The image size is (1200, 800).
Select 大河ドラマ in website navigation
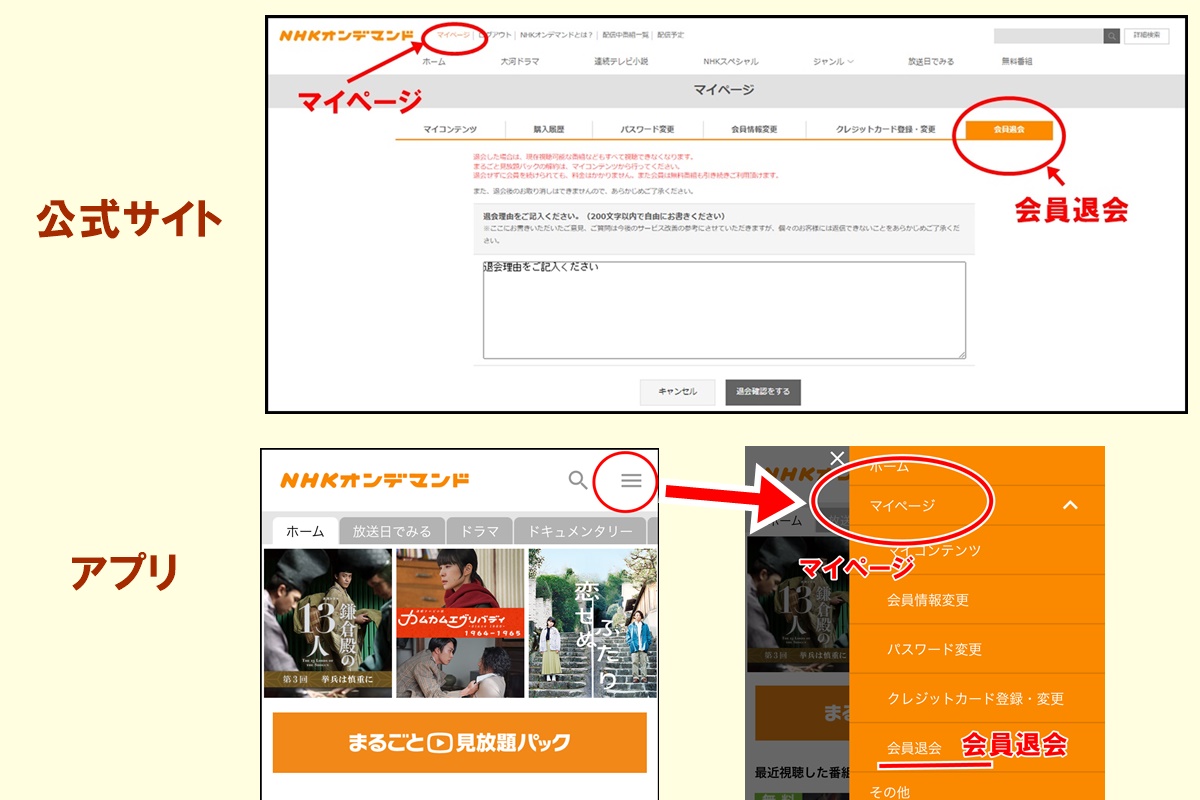coord(520,62)
